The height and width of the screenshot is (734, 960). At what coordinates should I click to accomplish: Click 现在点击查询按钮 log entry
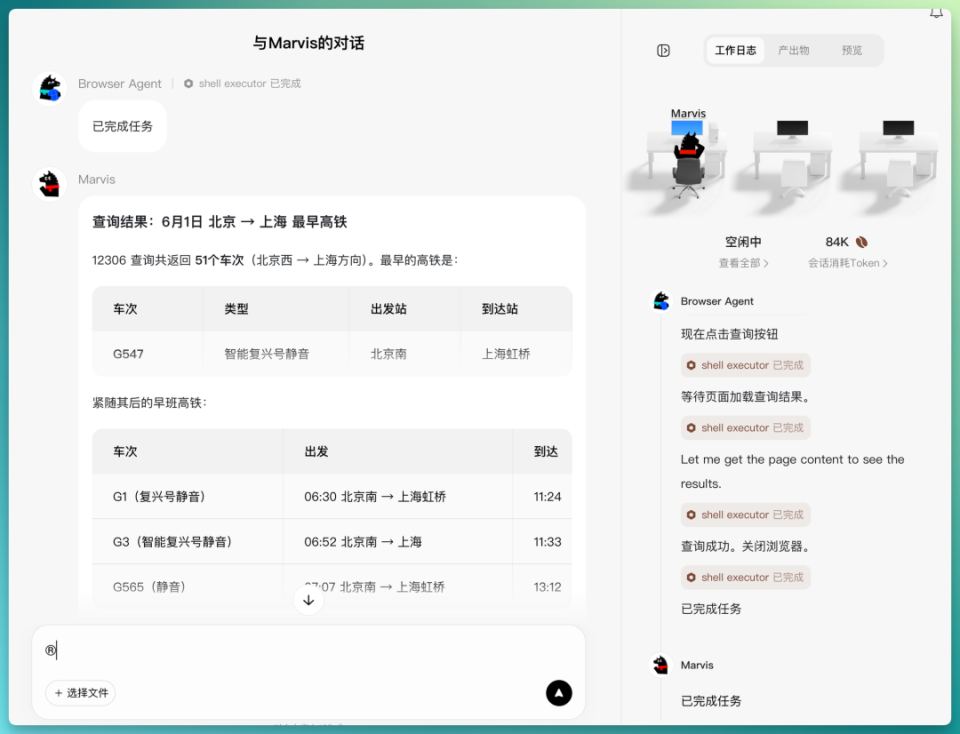tap(729, 334)
